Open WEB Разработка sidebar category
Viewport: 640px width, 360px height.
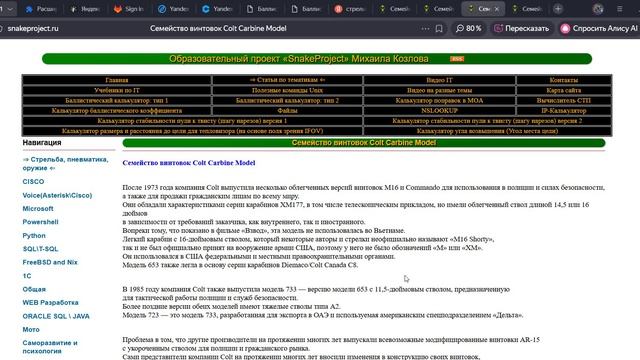pyautogui.click(x=50, y=303)
